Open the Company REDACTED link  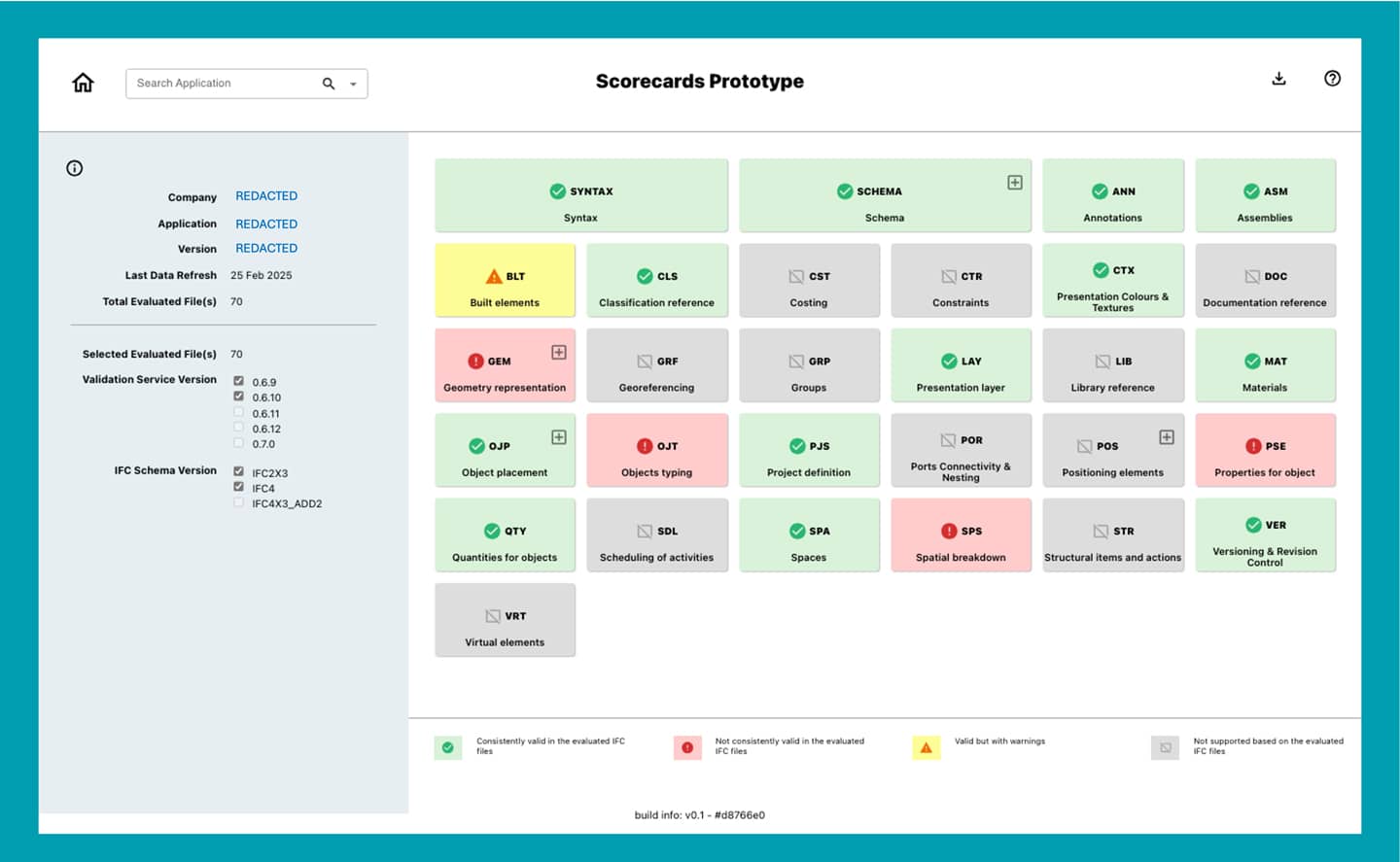266,196
